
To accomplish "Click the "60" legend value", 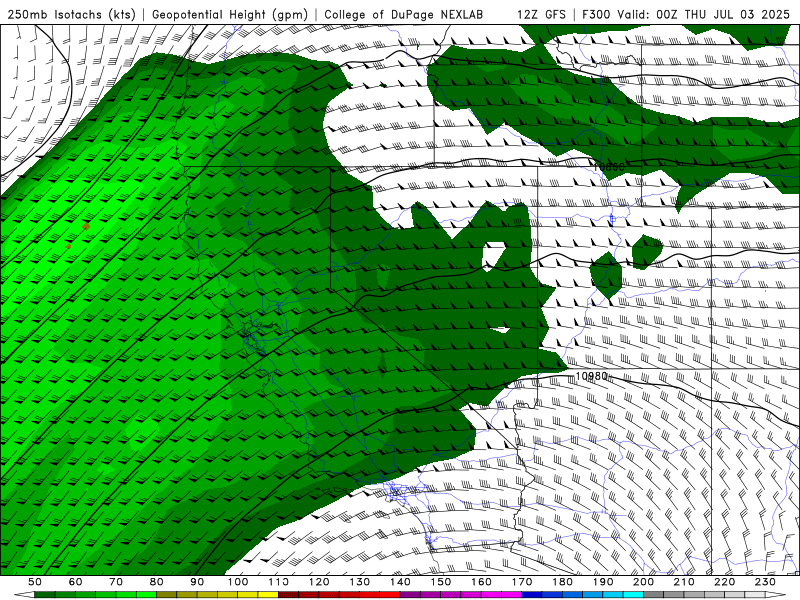I will pyautogui.click(x=75, y=582).
